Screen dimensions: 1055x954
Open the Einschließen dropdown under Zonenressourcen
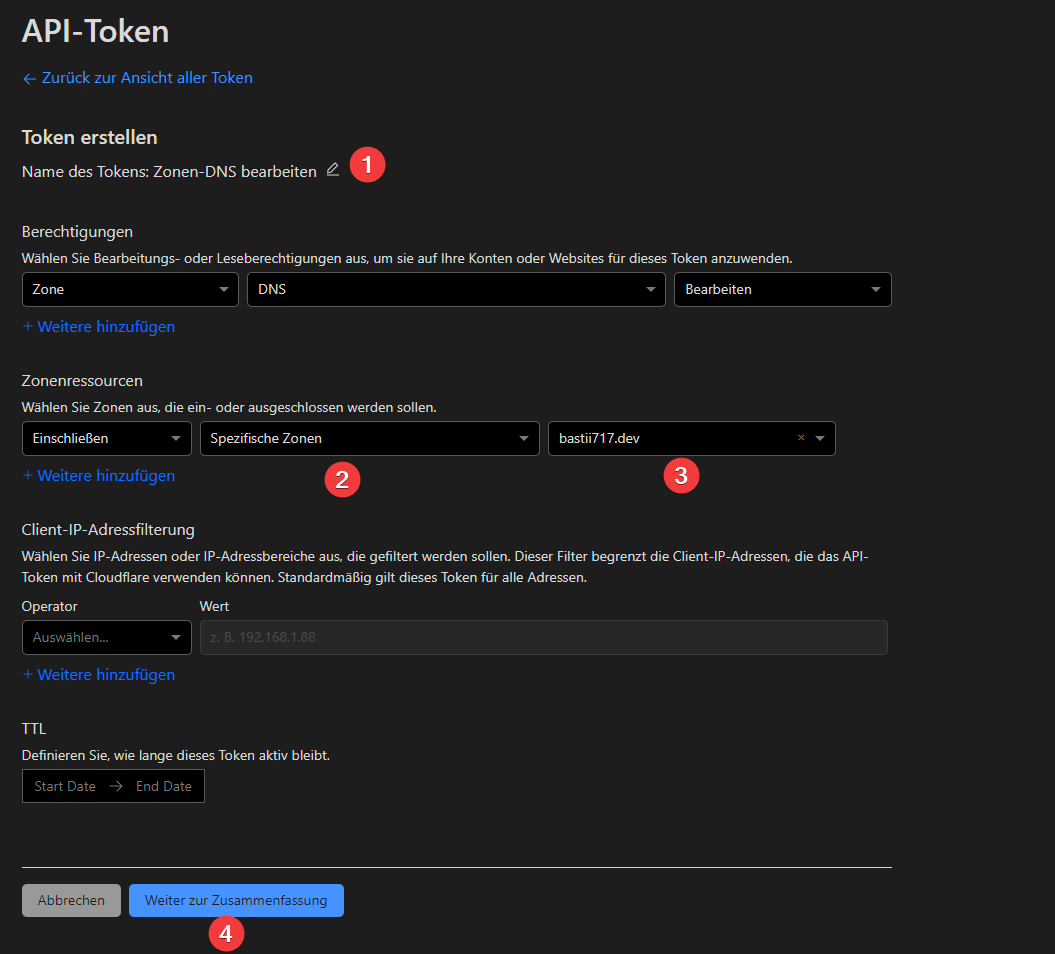click(x=106, y=438)
